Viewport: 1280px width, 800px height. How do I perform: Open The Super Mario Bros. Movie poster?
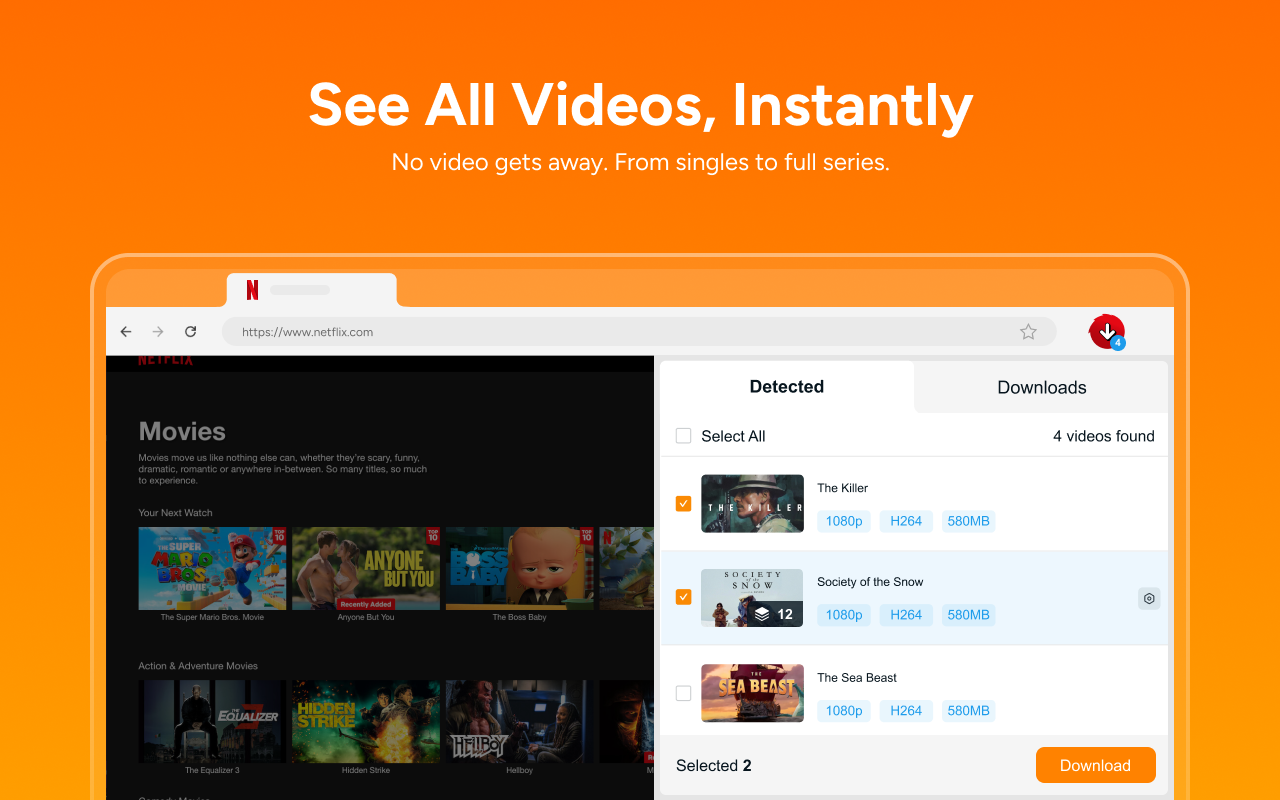[x=212, y=568]
